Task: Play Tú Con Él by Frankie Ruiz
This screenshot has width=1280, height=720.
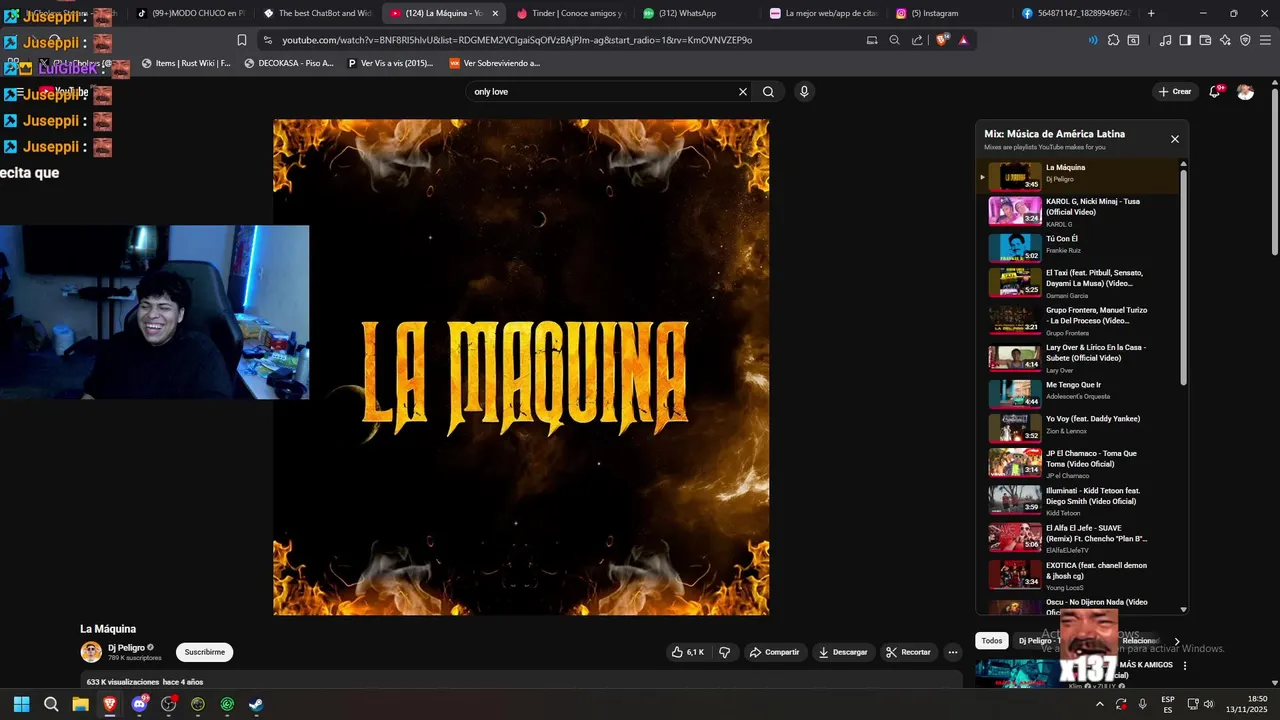Action: pos(1078,245)
